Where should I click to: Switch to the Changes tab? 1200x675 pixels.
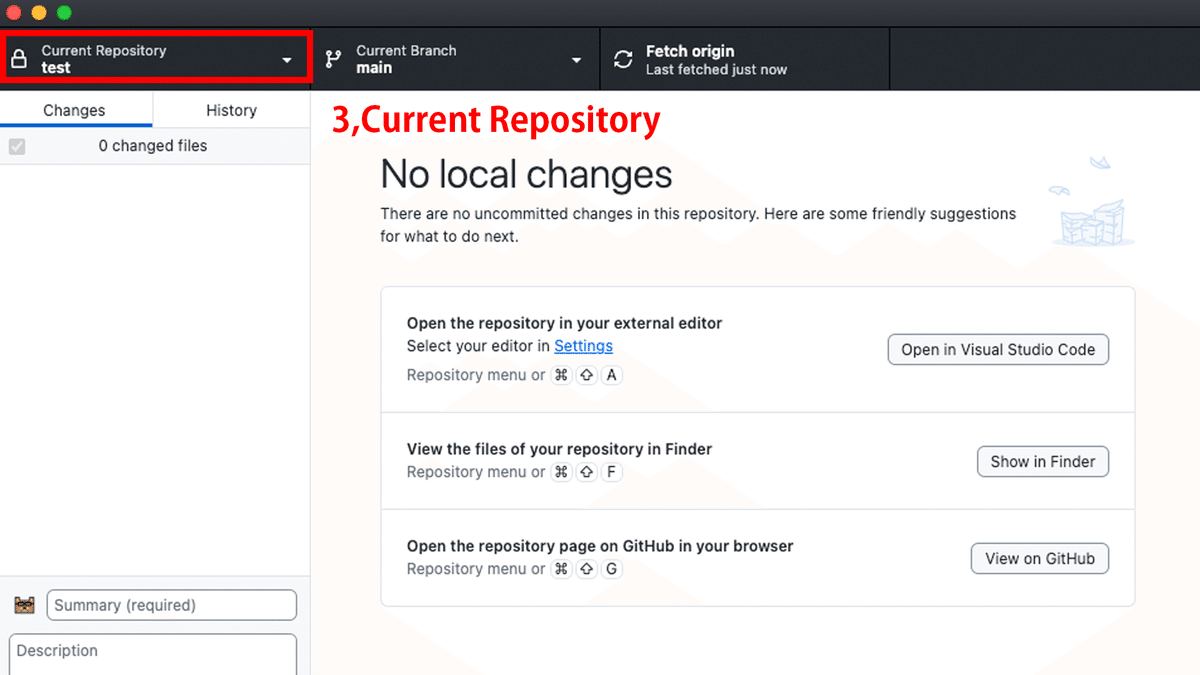[x=75, y=110]
